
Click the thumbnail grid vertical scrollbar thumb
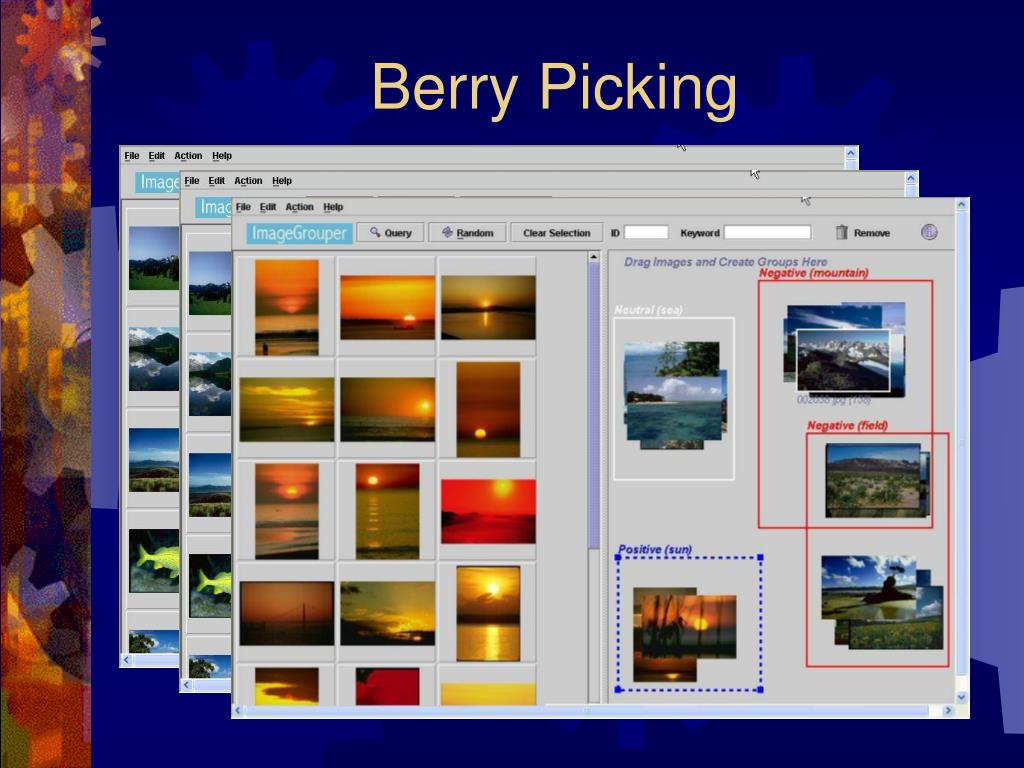coord(594,405)
